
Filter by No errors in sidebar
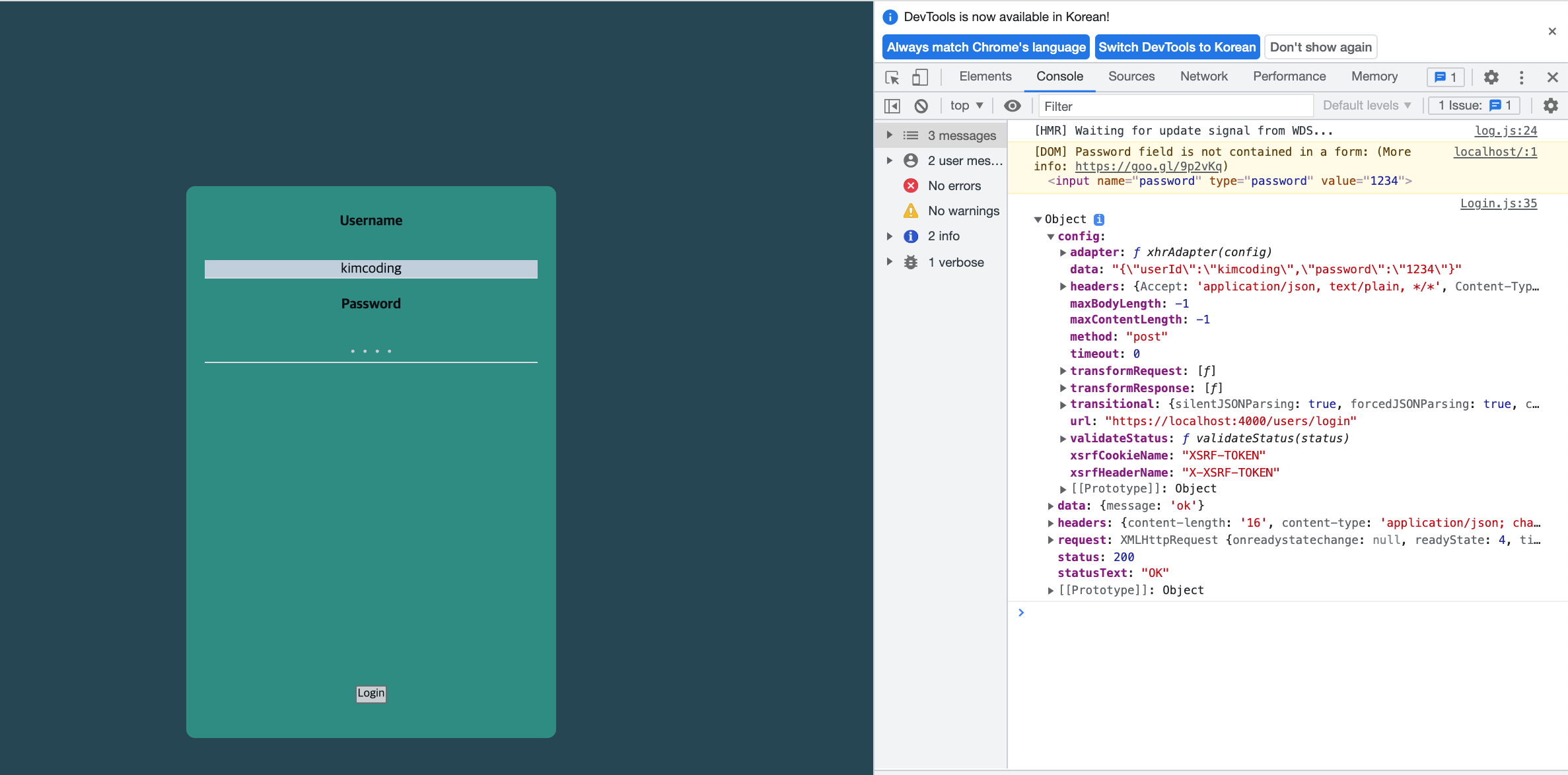pyautogui.click(x=954, y=186)
